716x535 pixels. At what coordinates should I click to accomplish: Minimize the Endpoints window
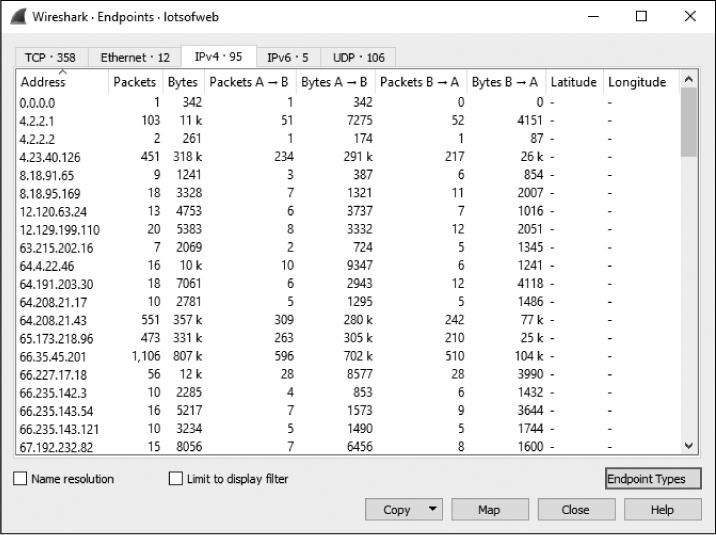click(593, 16)
